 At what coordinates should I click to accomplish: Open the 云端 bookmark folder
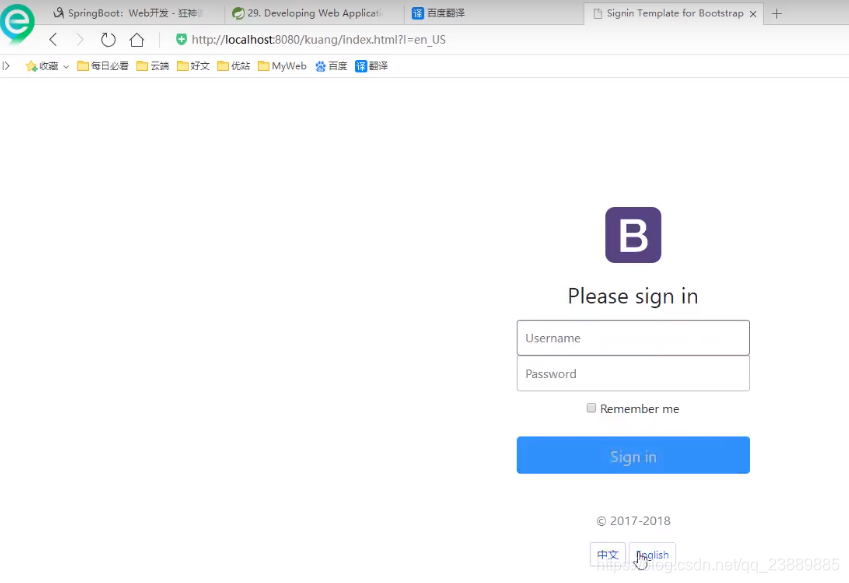pos(153,66)
